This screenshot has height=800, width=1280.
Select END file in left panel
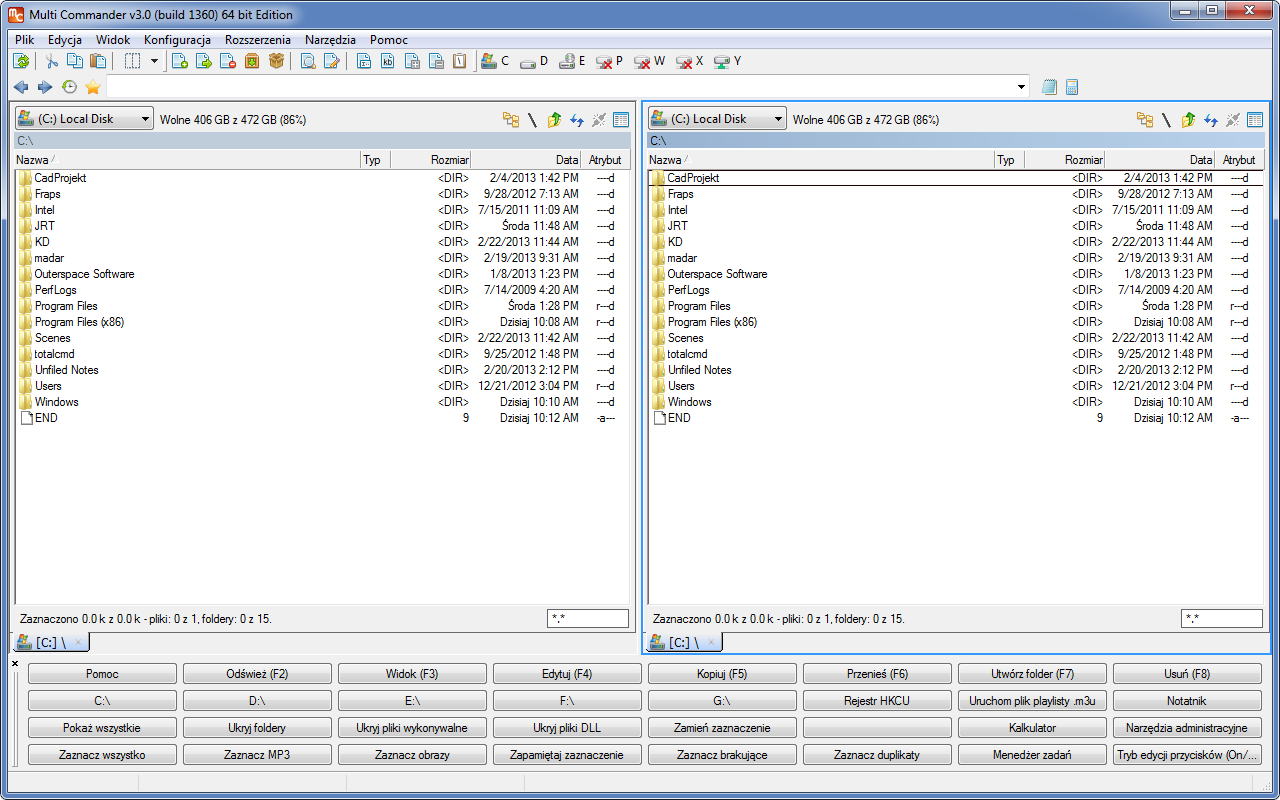tap(323, 418)
